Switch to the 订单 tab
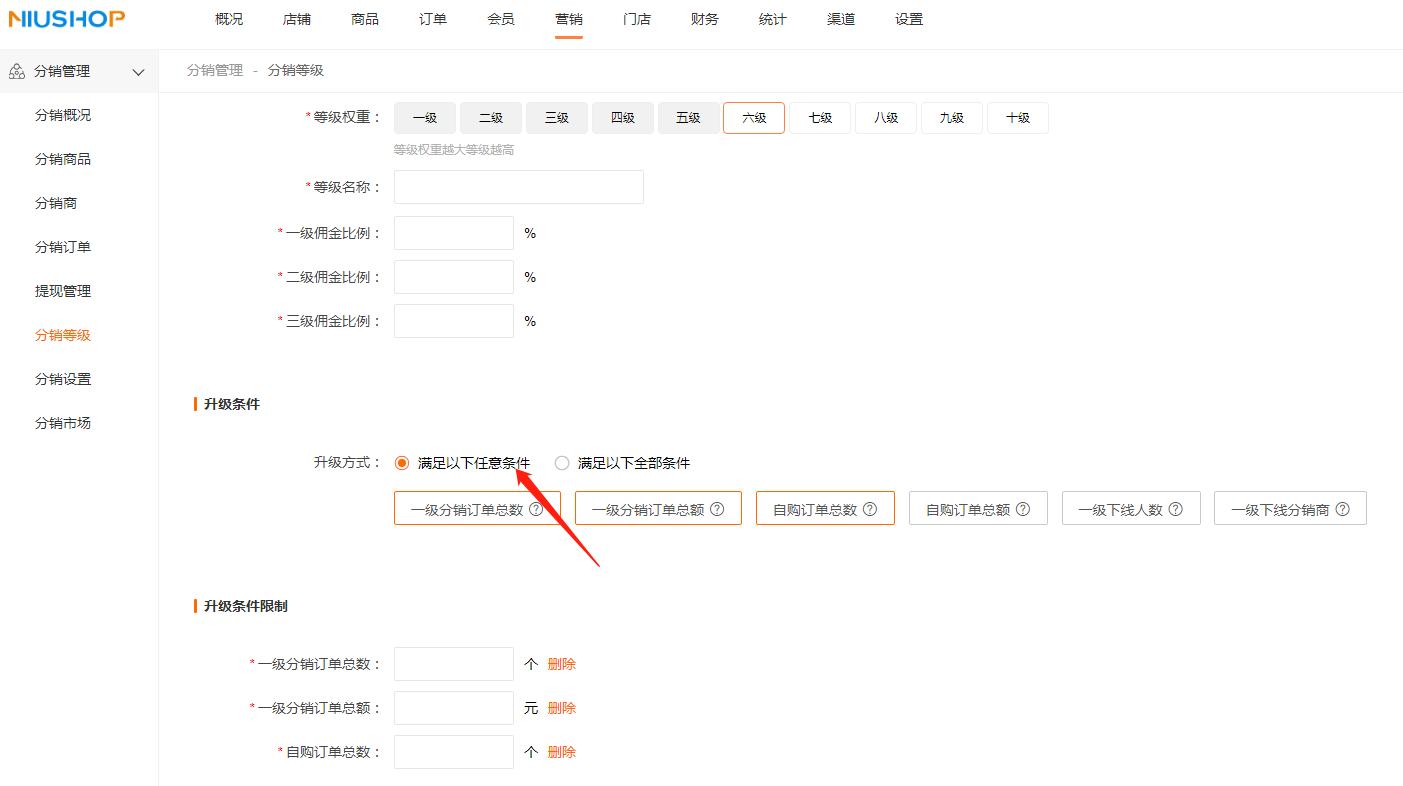The width and height of the screenshot is (1403, 786). click(x=432, y=18)
